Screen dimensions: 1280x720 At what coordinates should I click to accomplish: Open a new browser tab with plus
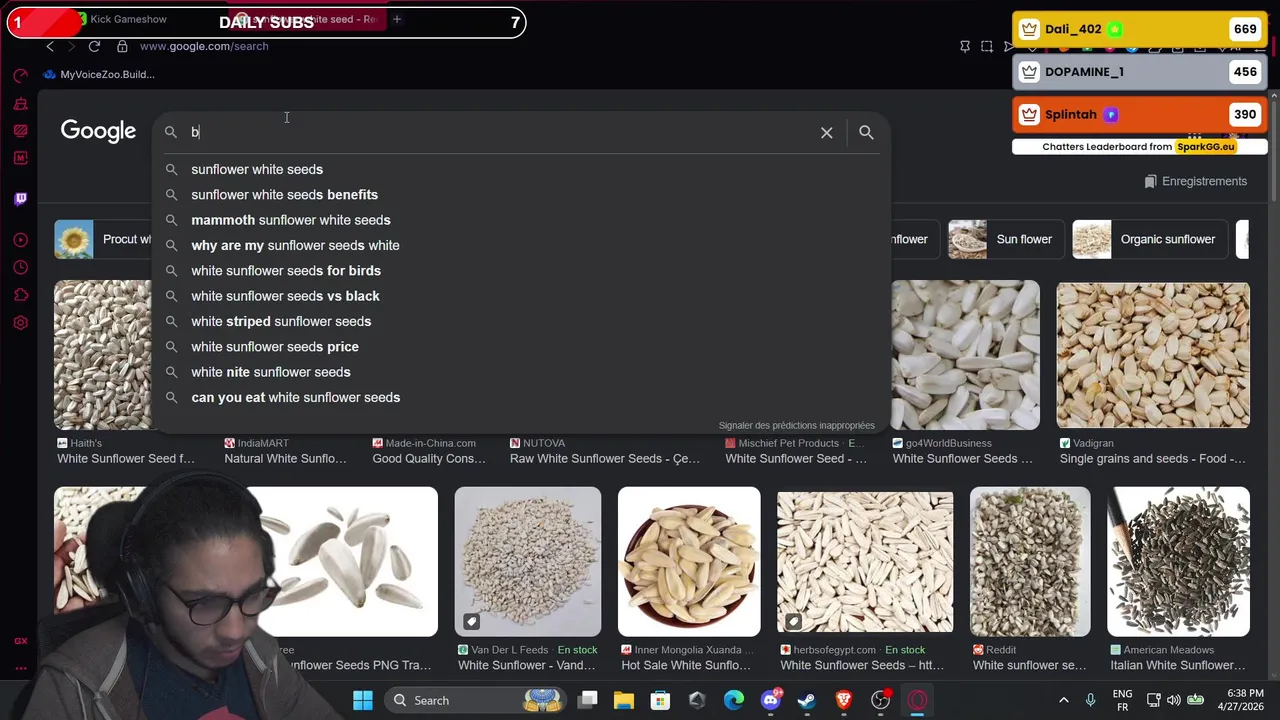397,19
